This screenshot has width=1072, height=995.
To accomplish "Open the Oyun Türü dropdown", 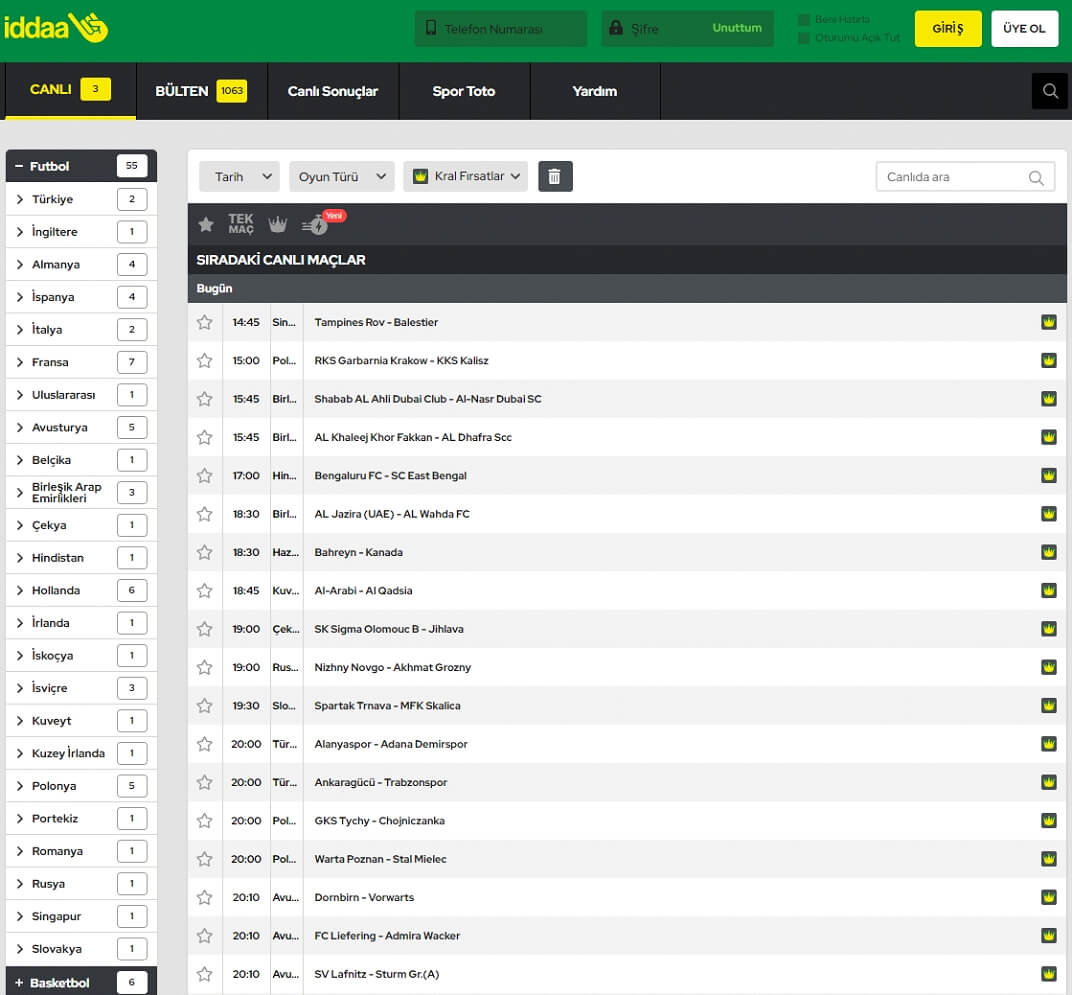I will [x=342, y=176].
